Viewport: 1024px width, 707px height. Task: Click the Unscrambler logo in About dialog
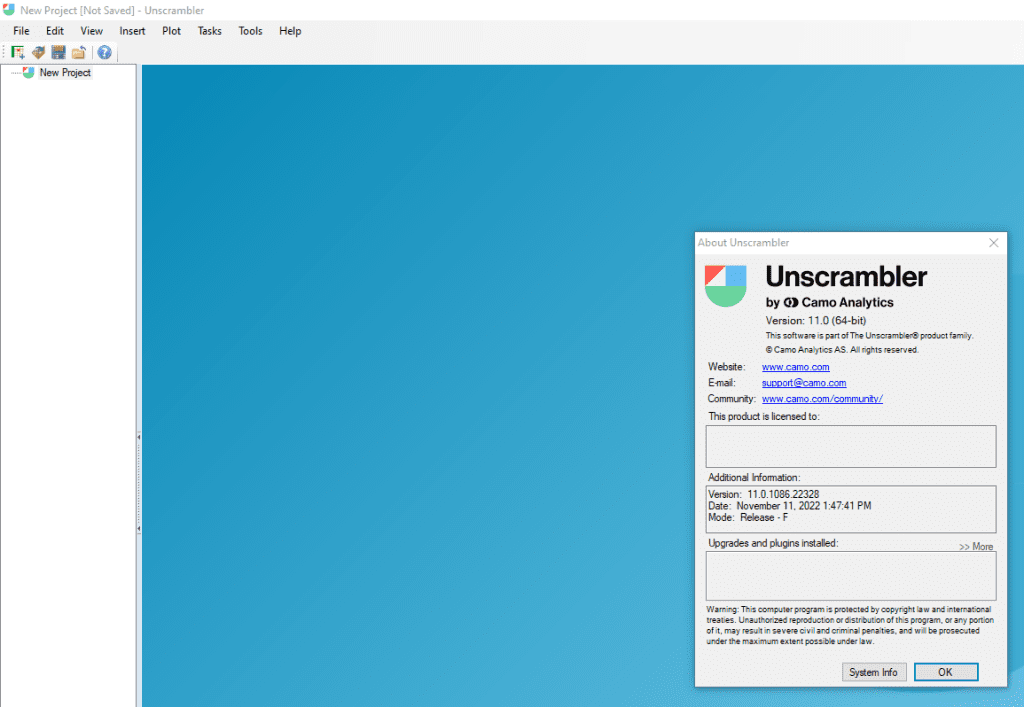725,285
